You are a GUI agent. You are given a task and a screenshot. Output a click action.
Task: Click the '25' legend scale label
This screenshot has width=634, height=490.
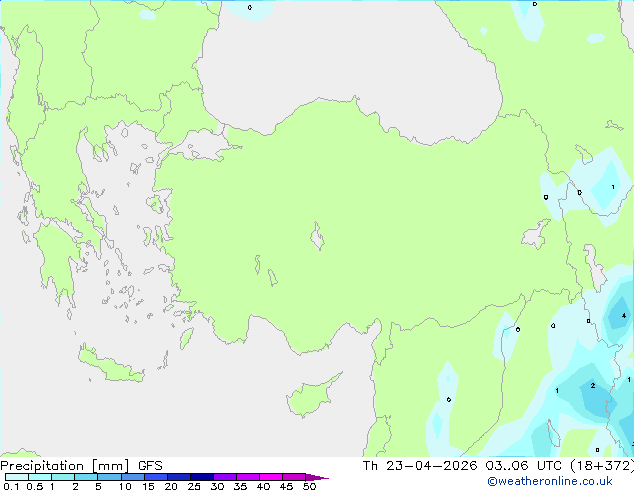194,486
